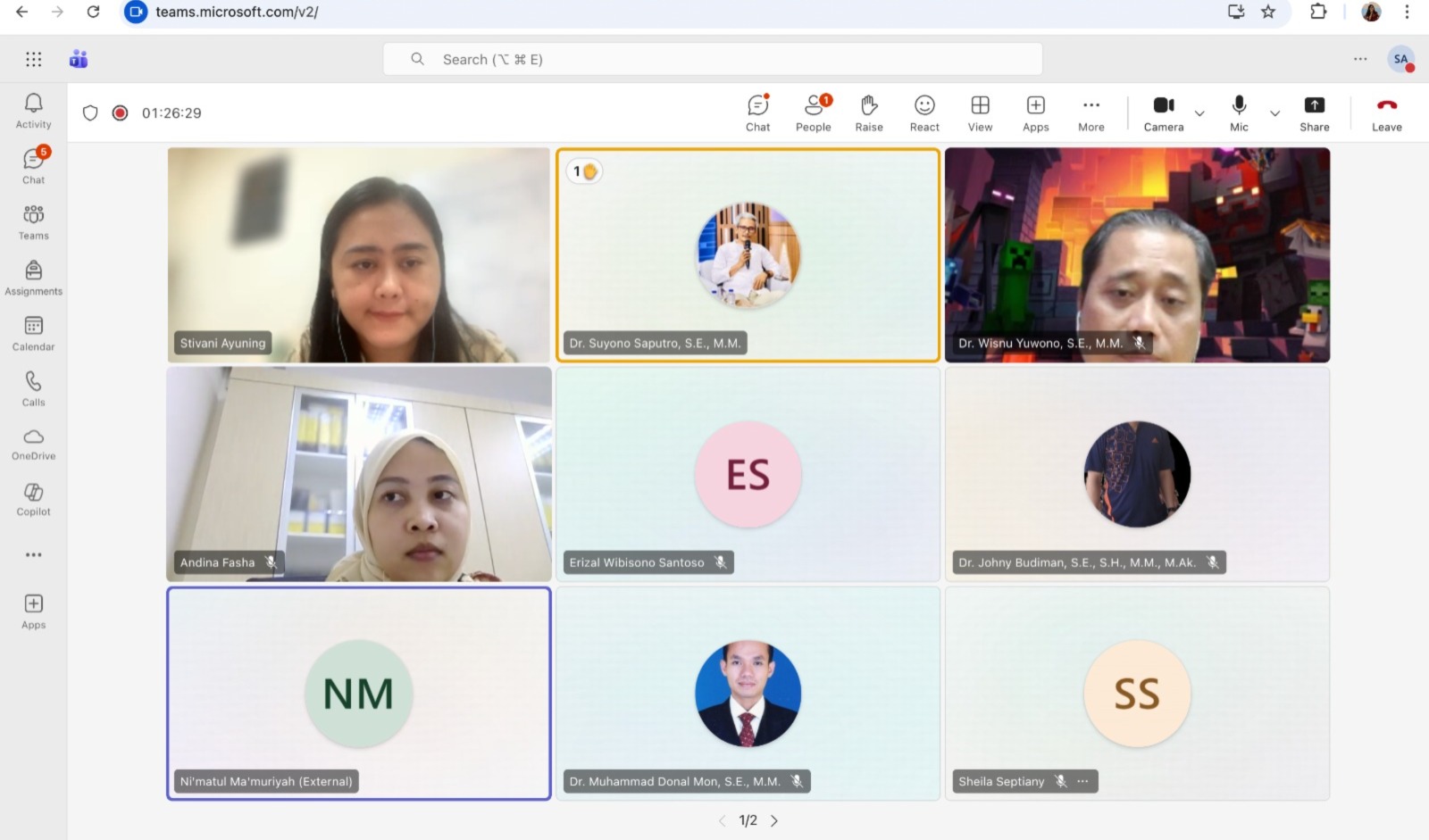This screenshot has height=840, width=1429.
Task: Leave the meeting
Action: 1385,112
